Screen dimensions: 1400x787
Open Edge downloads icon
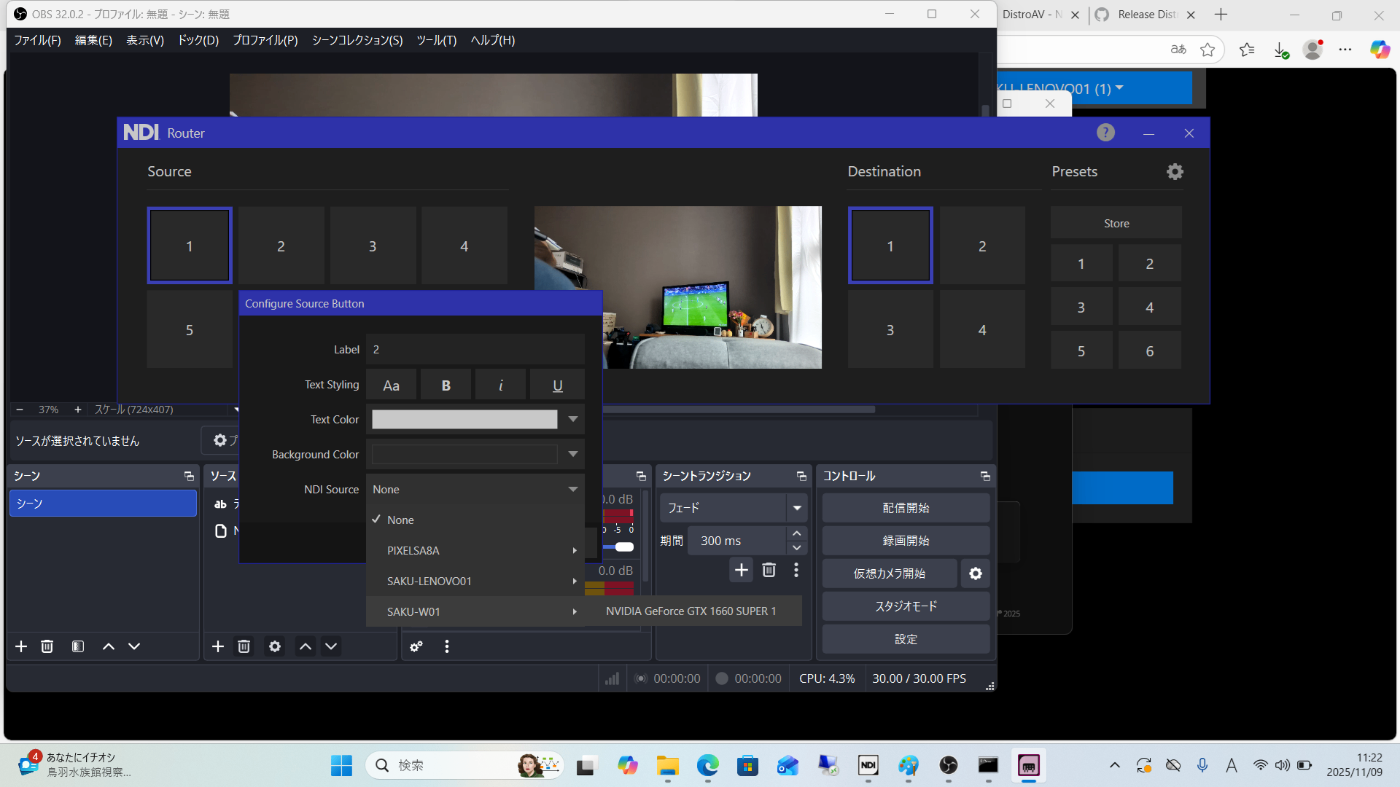(1280, 49)
